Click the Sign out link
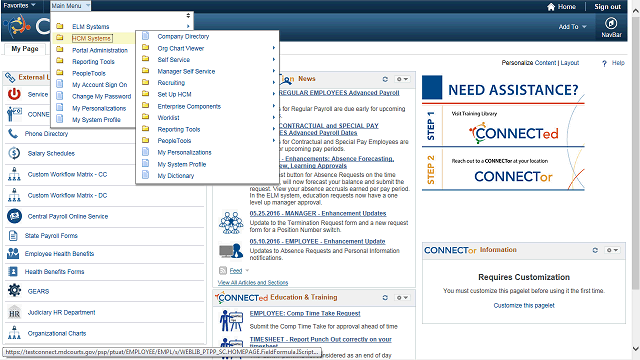The width and height of the screenshot is (640, 360). point(607,7)
